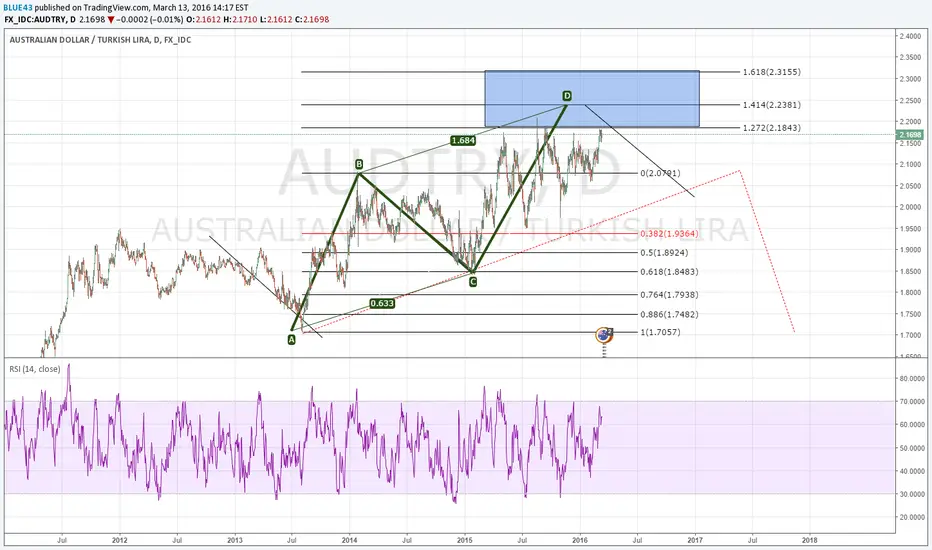Screen dimensions: 932x550
Task: Select pattern point label C
Action: [x=473, y=282]
